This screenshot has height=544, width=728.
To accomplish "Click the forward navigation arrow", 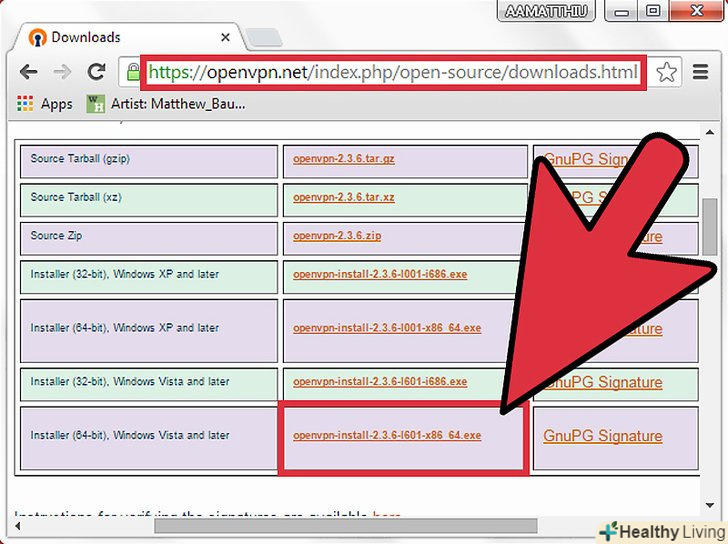I will 62,72.
